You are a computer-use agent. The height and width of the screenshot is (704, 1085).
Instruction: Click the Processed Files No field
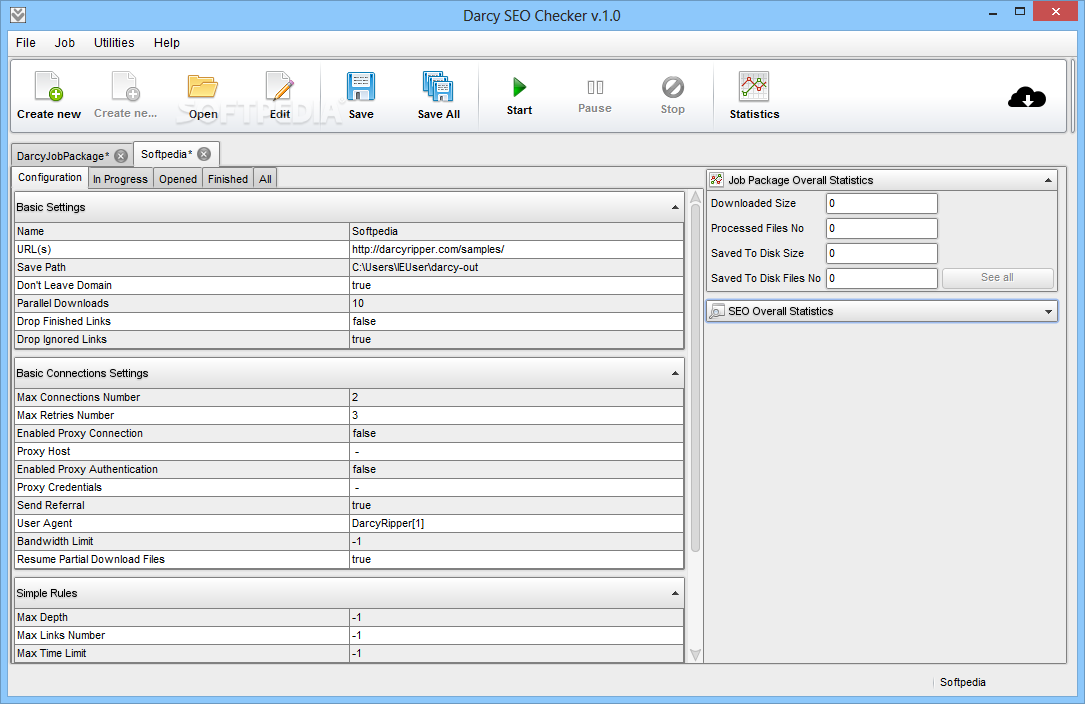tap(882, 228)
